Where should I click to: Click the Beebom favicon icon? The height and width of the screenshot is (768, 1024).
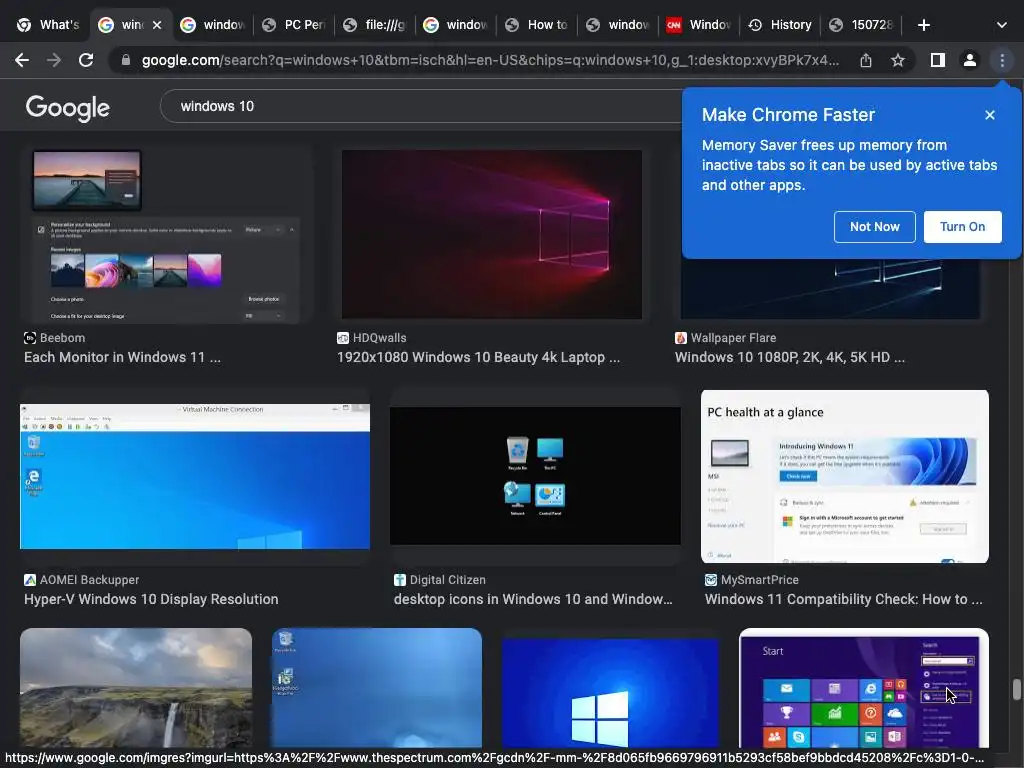point(30,338)
